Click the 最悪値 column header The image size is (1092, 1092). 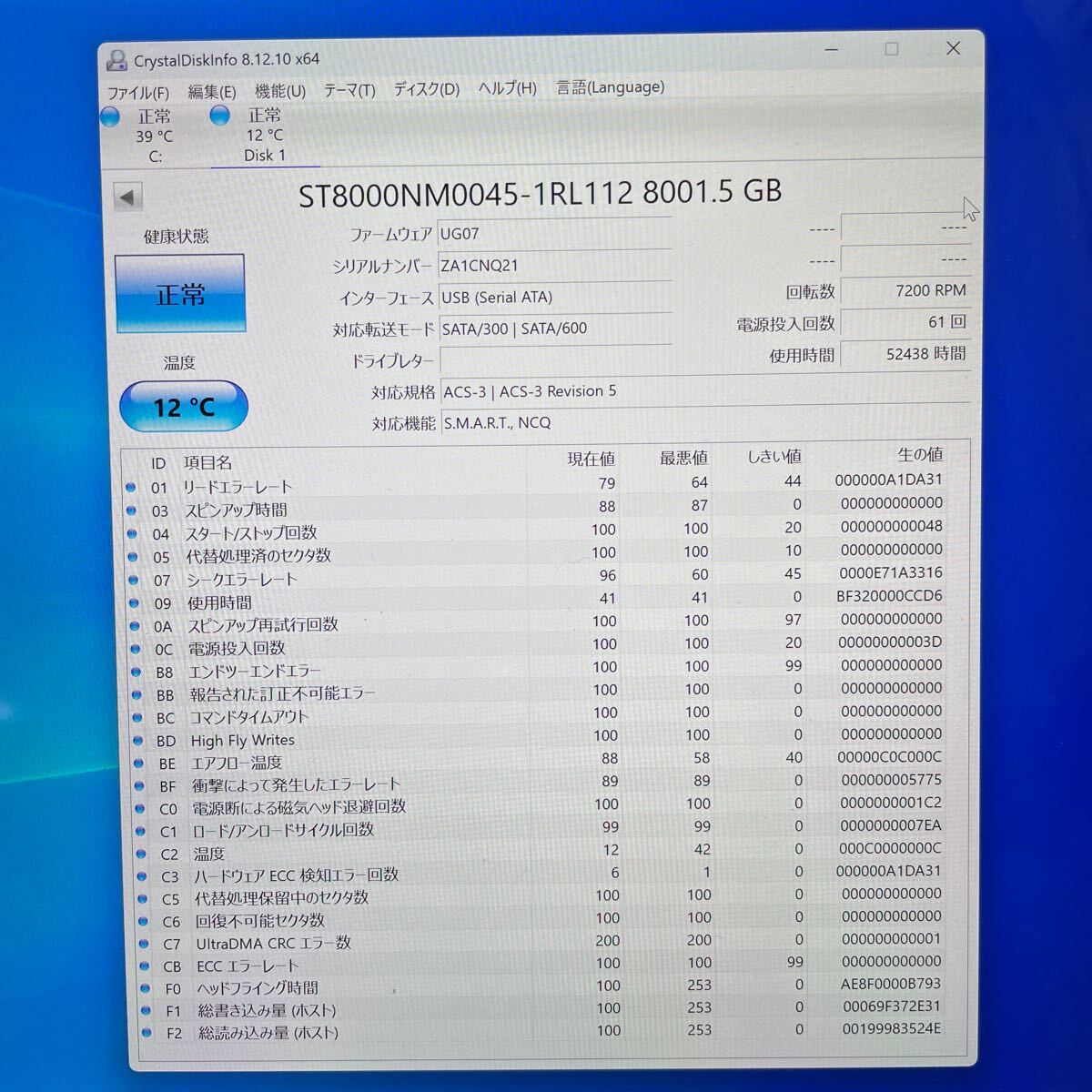[x=683, y=457]
